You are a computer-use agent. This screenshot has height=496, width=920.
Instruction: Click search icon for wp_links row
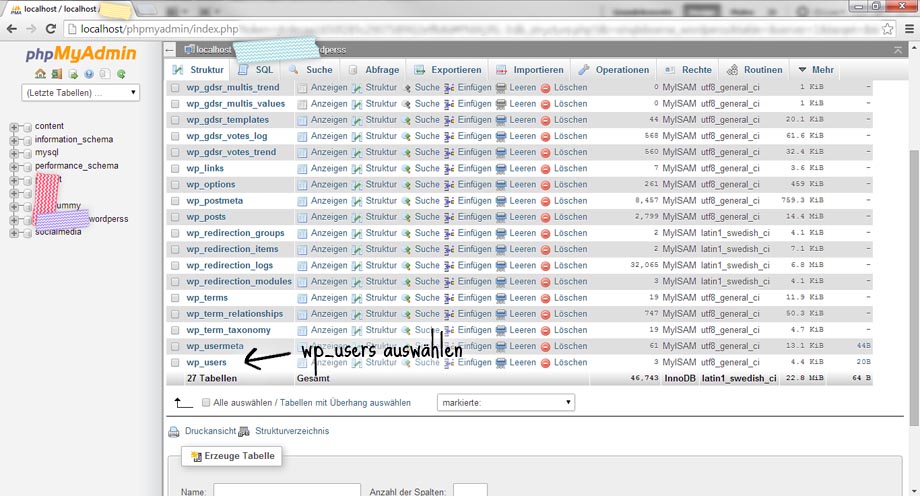click(x=406, y=168)
